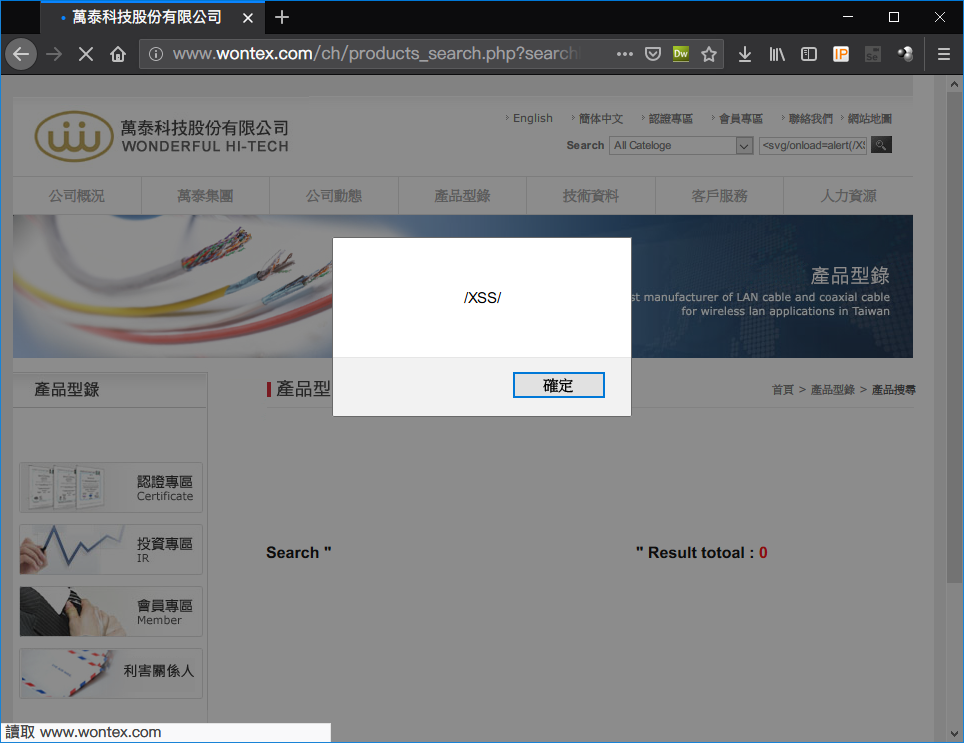Open the 萬泰集團 menu
Image resolution: width=964 pixels, height=743 pixels.
(205, 195)
